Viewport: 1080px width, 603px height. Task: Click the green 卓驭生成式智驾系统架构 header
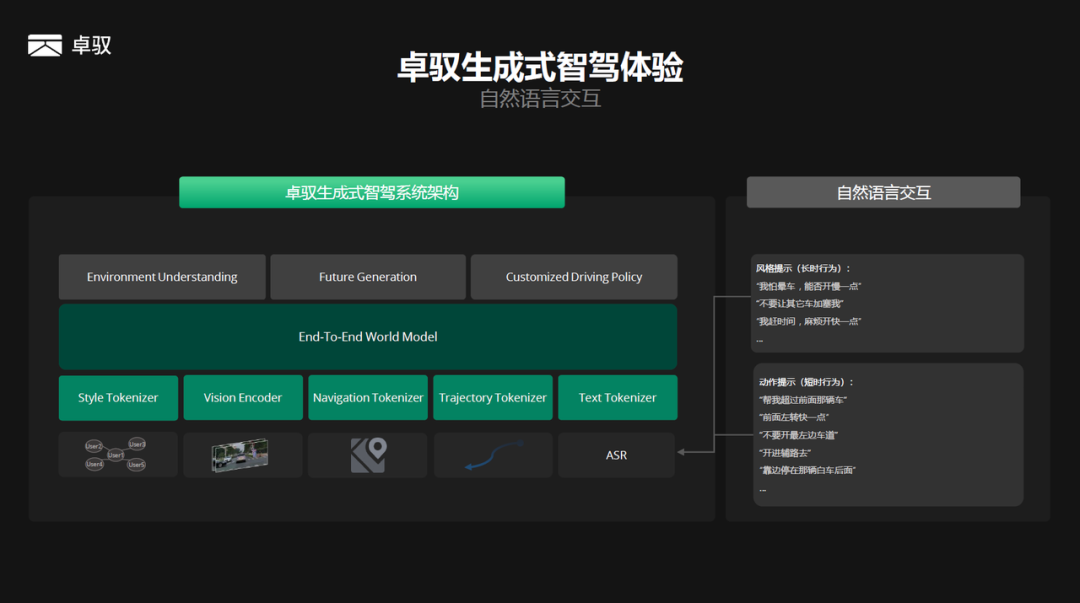pos(372,192)
